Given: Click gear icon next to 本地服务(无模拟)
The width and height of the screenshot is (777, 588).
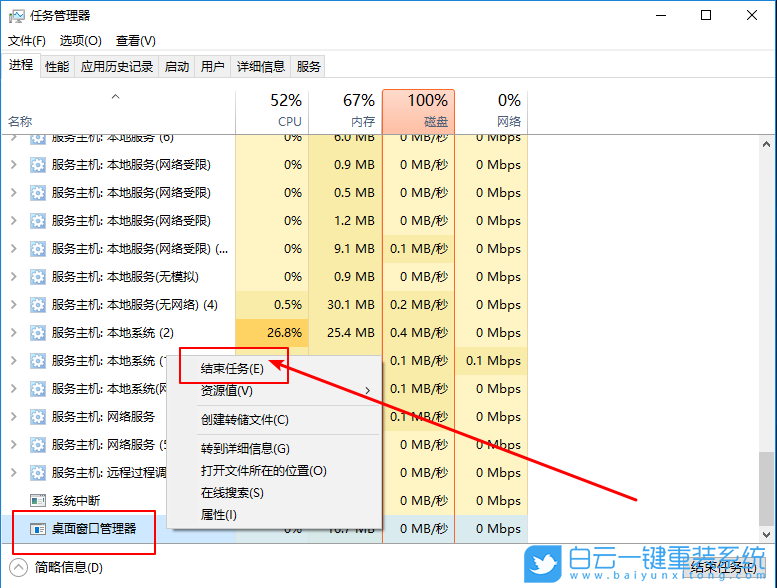Looking at the screenshot, I should pyautogui.click(x=38, y=277).
